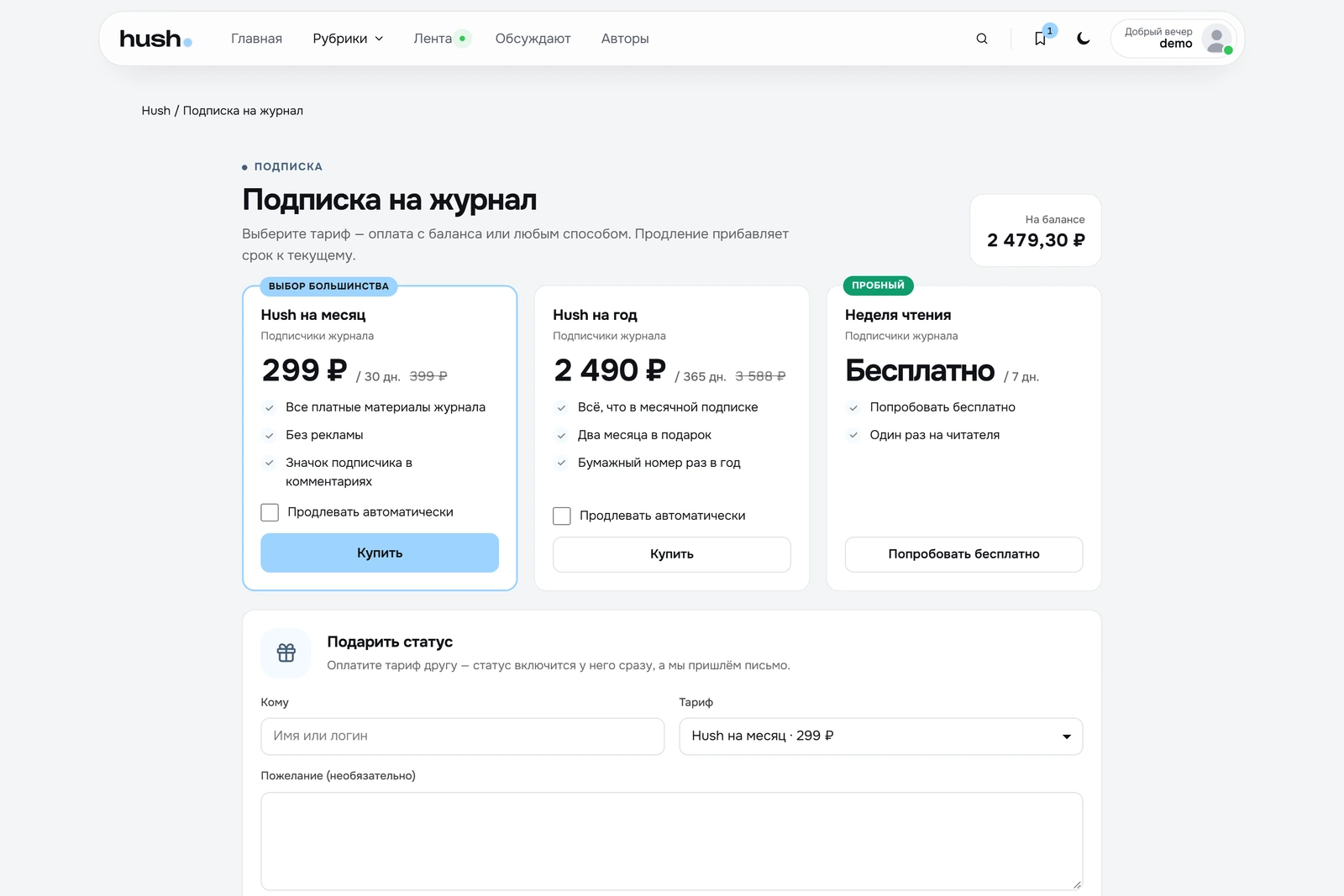The image size is (1344, 896).
Task: Click the balance 2 479,30 ₽ card
Action: pyautogui.click(x=1036, y=231)
